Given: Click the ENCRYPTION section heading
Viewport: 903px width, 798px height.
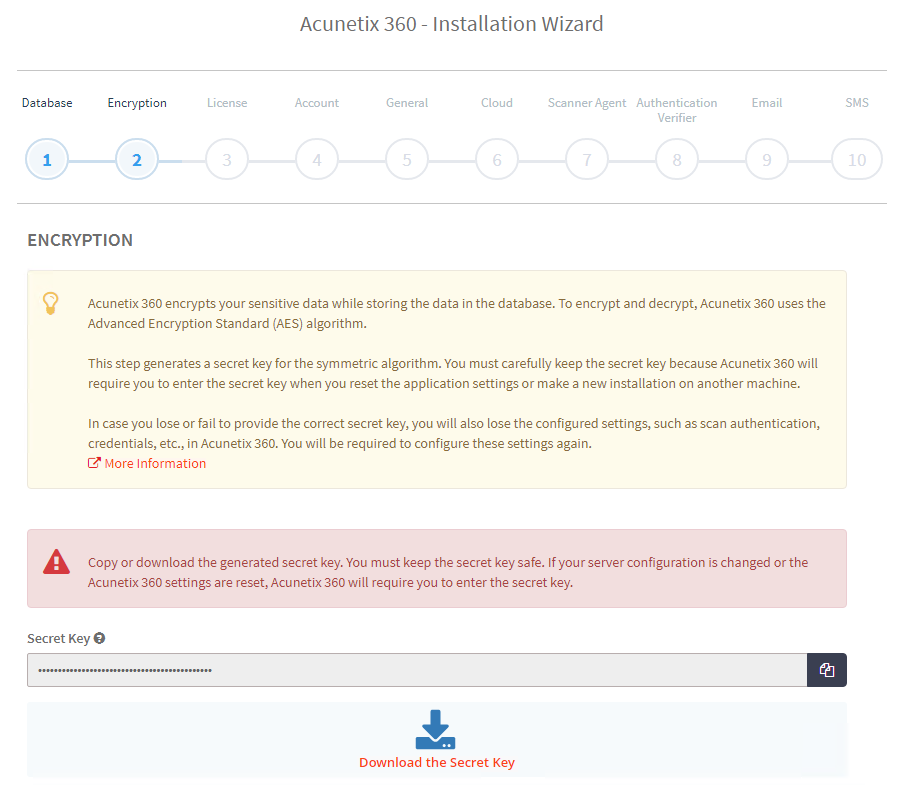Looking at the screenshot, I should point(80,240).
